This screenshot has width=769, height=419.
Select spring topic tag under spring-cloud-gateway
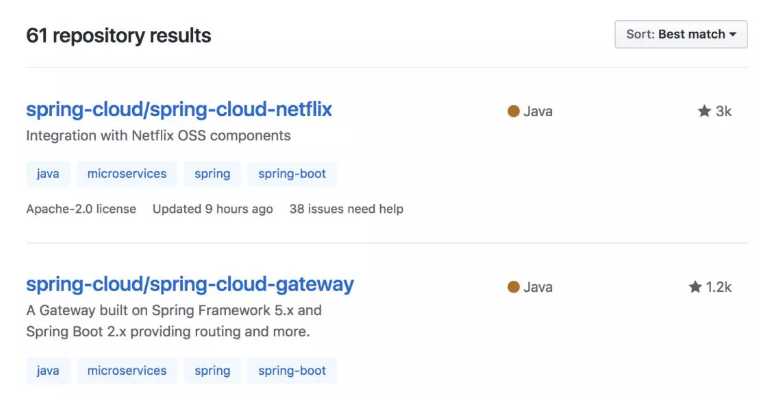point(212,370)
